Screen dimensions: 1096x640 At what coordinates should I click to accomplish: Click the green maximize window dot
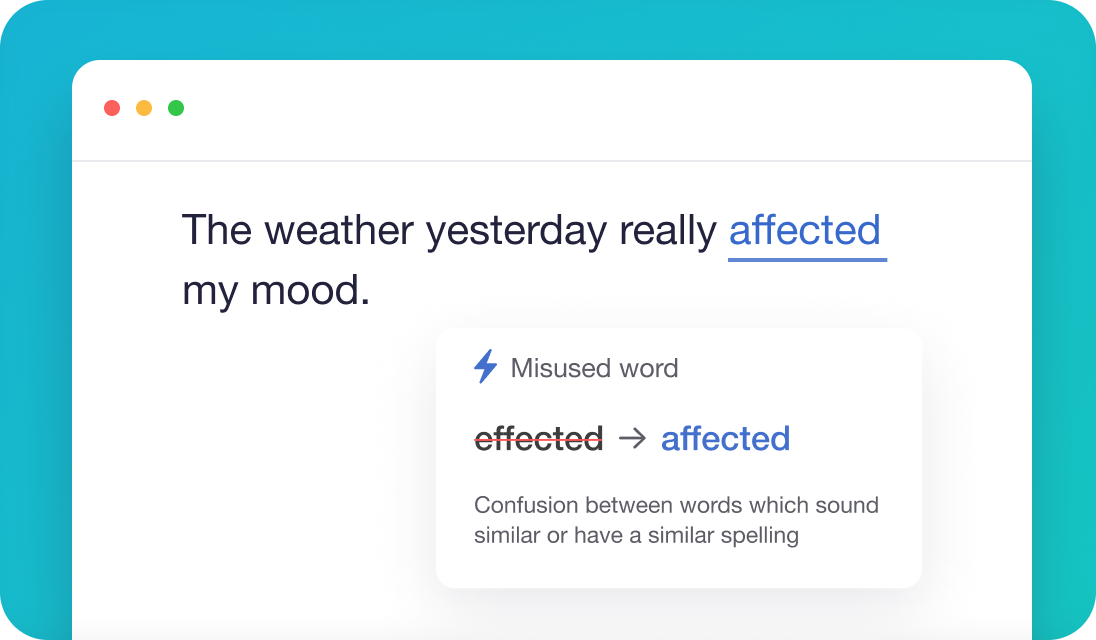coord(176,108)
